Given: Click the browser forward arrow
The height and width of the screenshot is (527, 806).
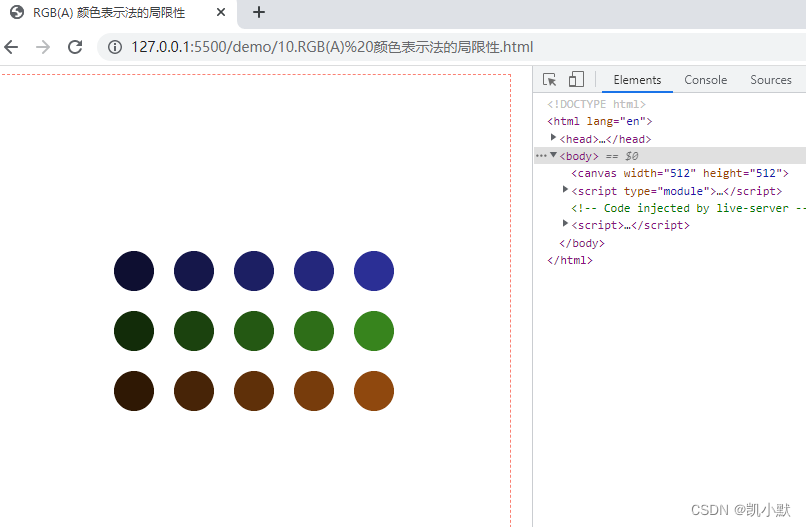Looking at the screenshot, I should tap(43, 47).
